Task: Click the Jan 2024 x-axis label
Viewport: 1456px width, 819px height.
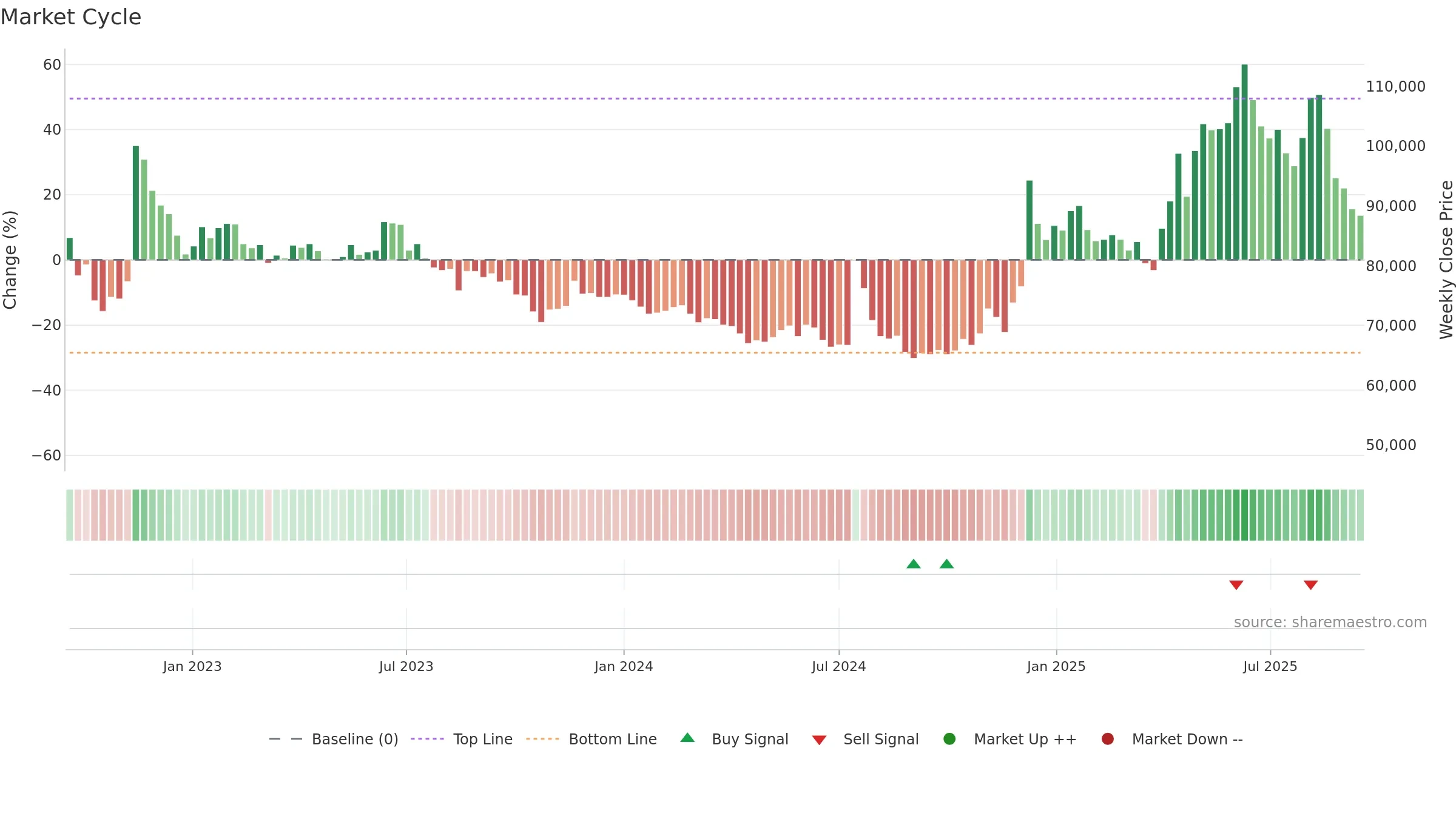Action: pos(624,666)
